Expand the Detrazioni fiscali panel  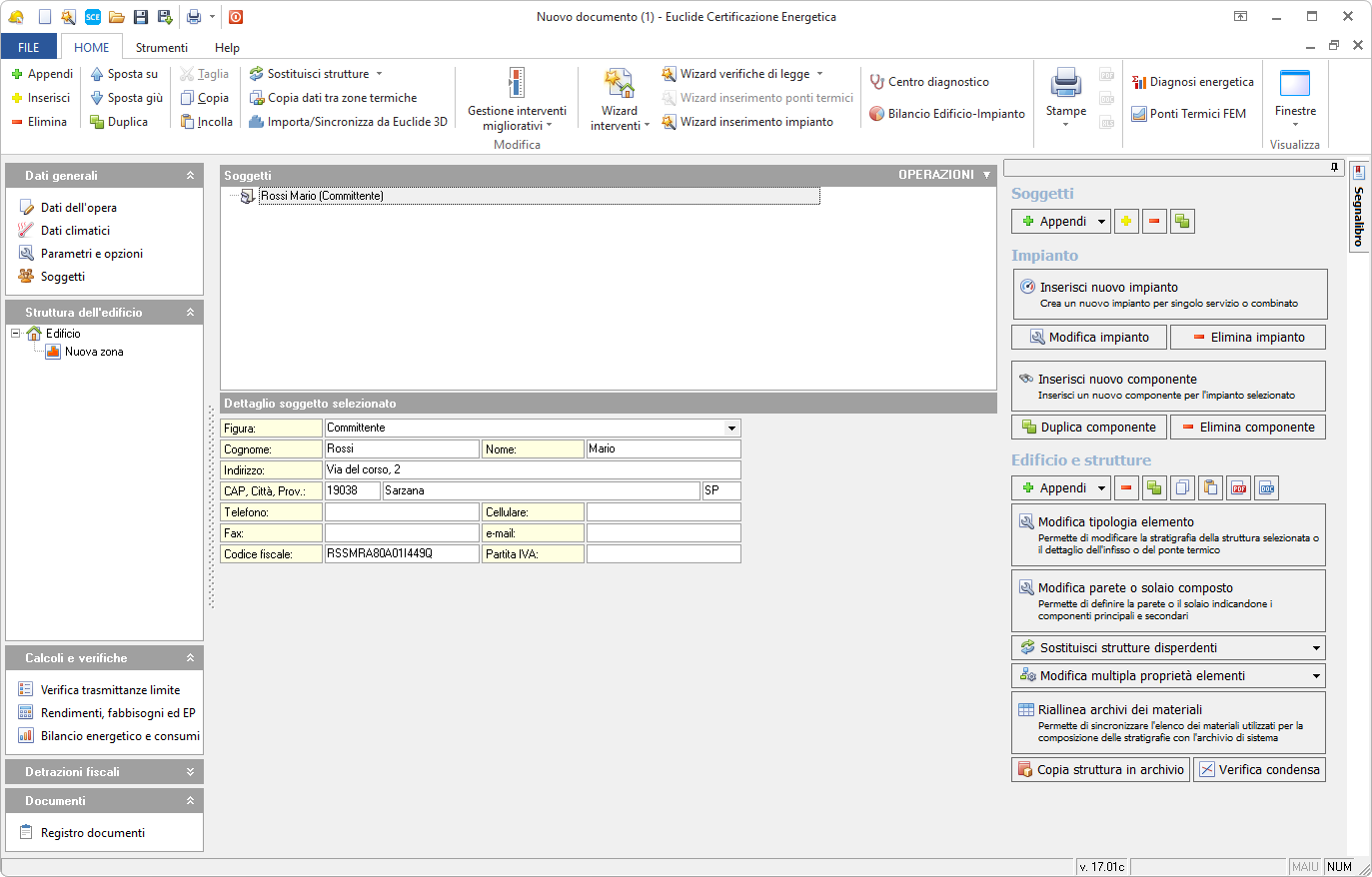point(190,772)
